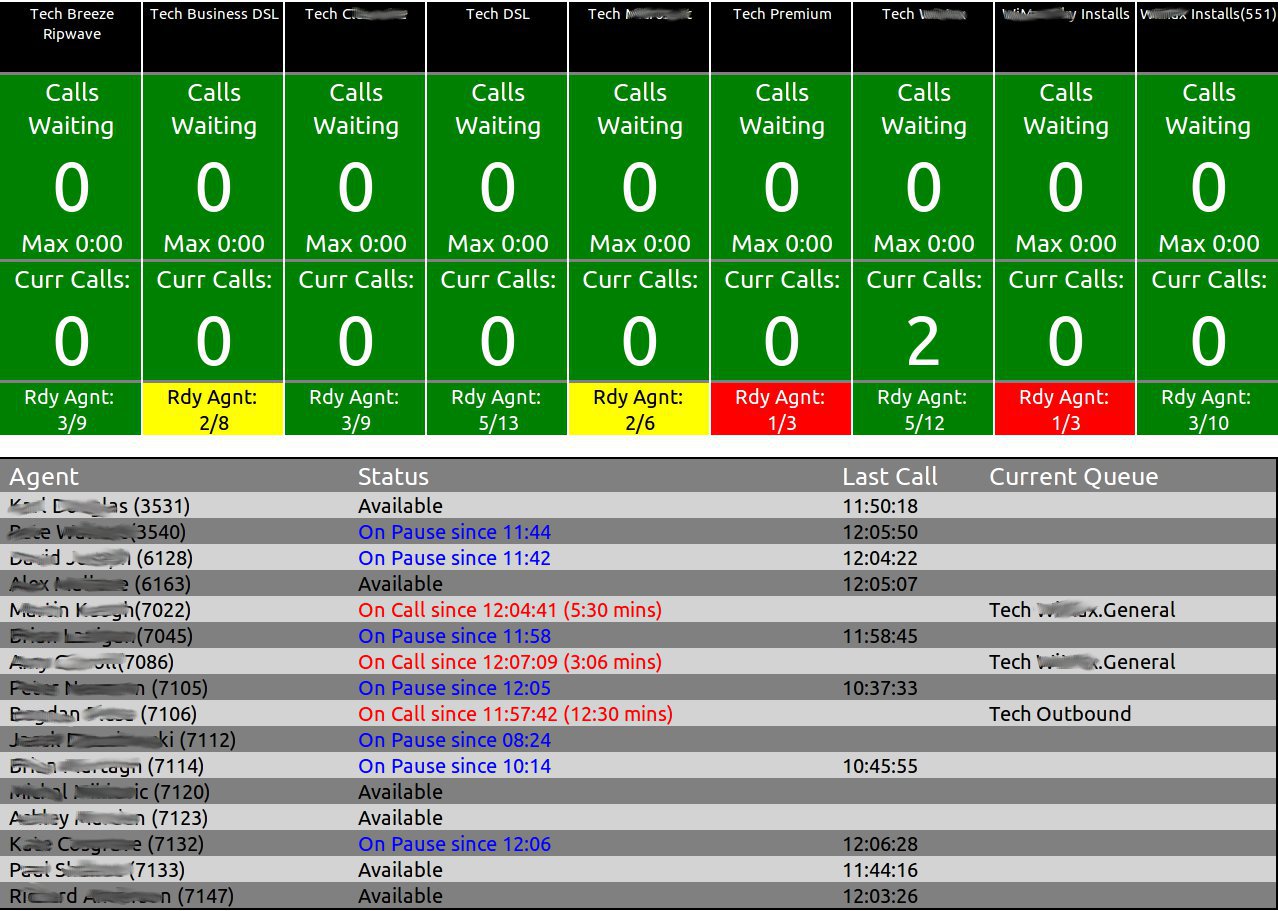Click Calls Waiting count under Tech Business DSL
Viewport: 1278px width, 911px height.
coord(213,188)
